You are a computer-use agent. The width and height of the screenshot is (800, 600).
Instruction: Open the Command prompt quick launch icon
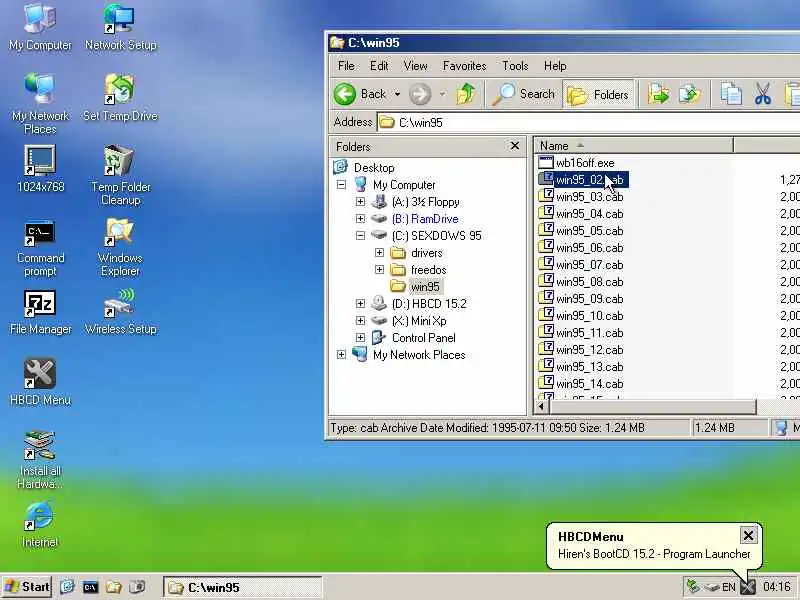point(90,587)
